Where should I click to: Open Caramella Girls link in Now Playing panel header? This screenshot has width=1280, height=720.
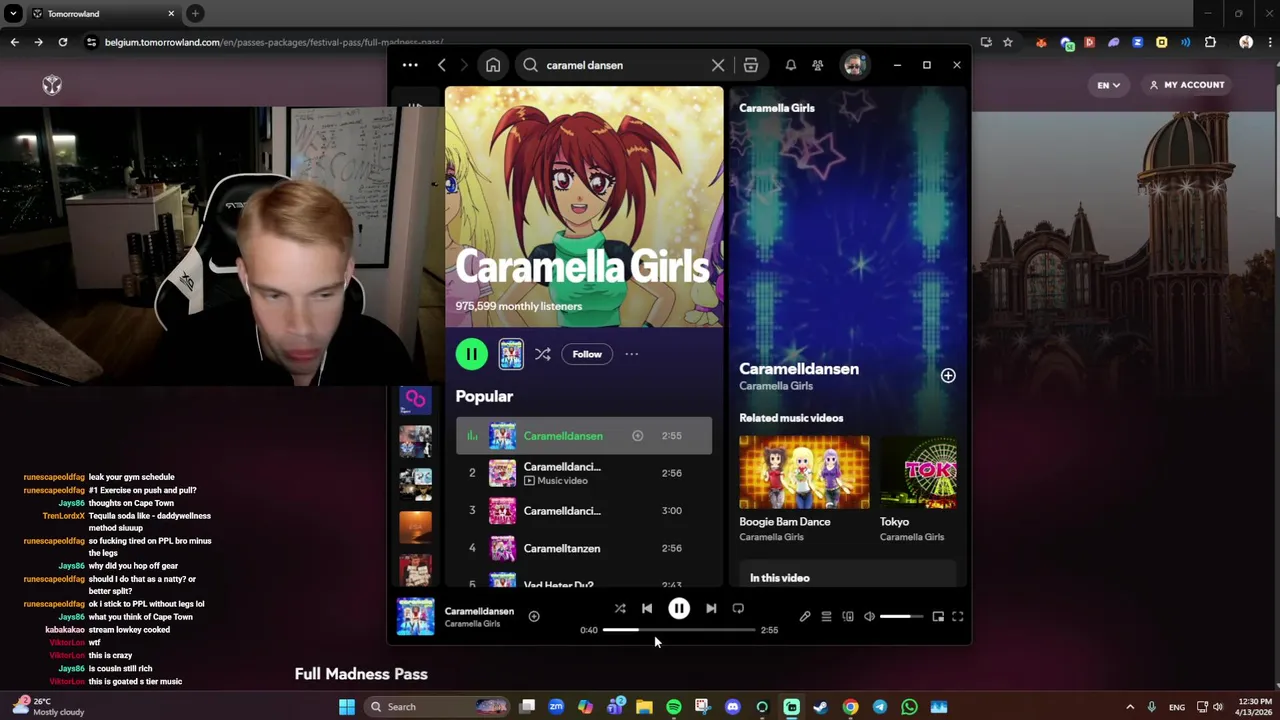(777, 108)
